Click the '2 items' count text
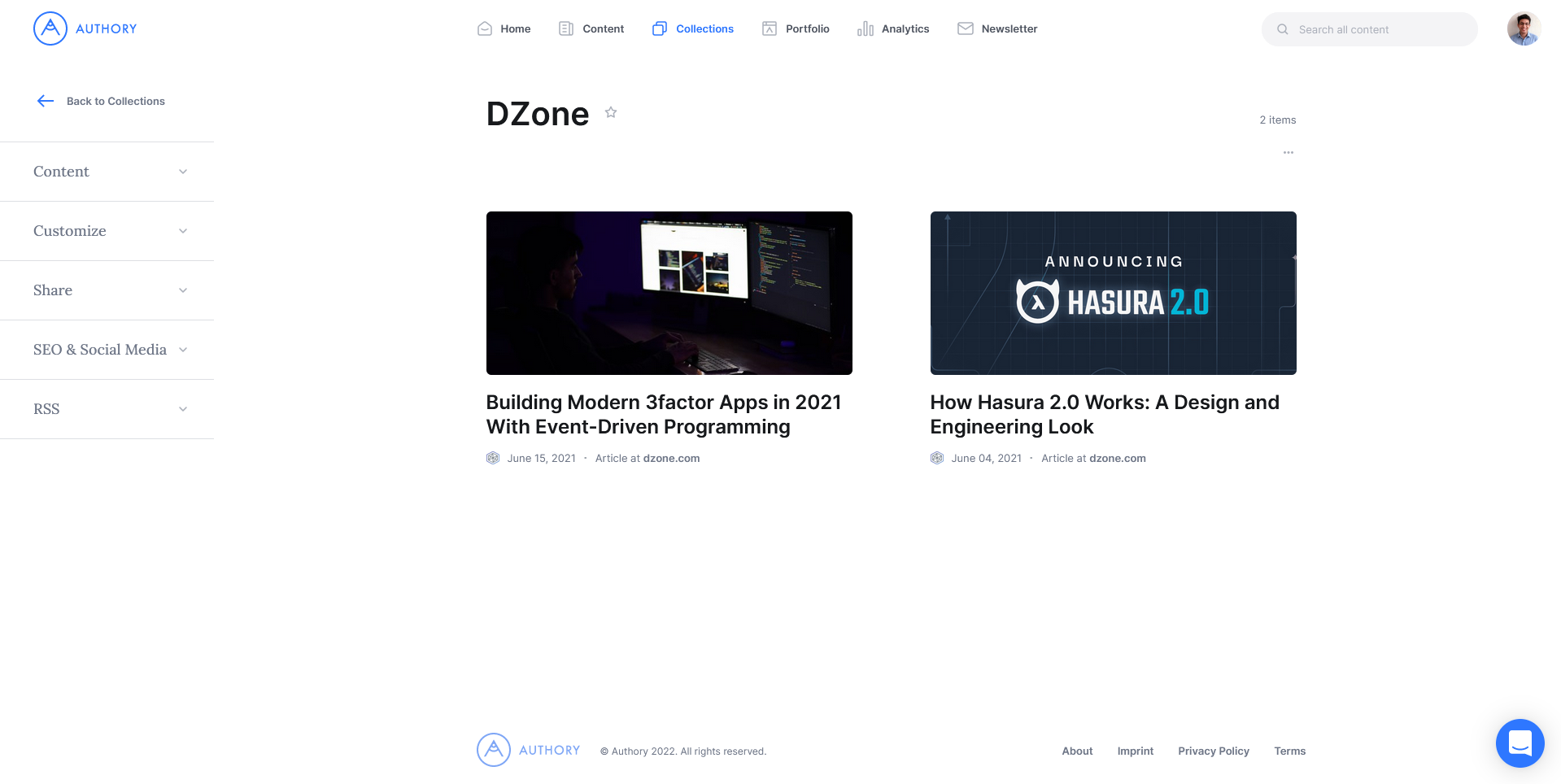Screen dimensions: 1561x784 1278,120
